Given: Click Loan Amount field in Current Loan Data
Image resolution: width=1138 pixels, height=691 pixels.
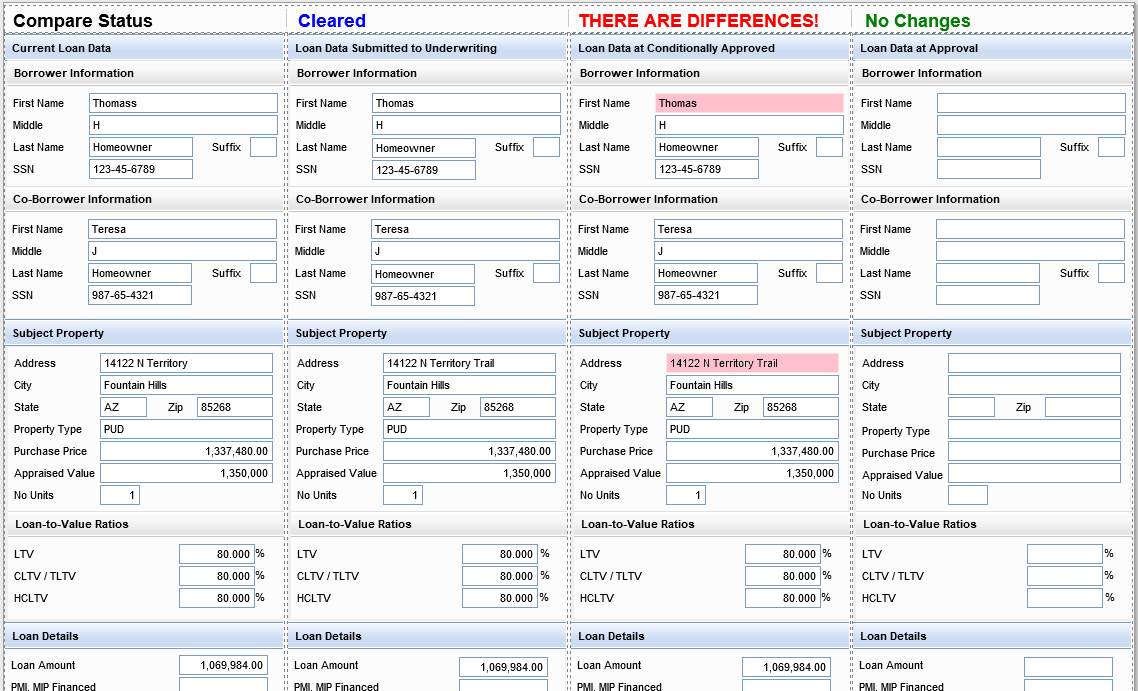Looking at the screenshot, I should coord(224,665).
